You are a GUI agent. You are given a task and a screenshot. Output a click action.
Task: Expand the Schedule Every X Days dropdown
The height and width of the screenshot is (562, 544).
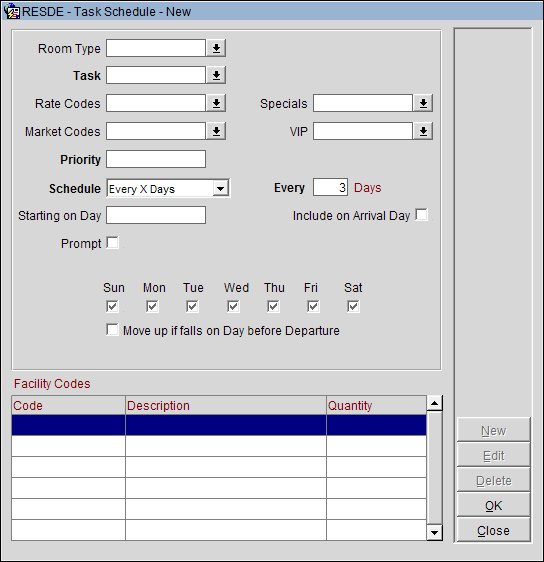pos(220,188)
